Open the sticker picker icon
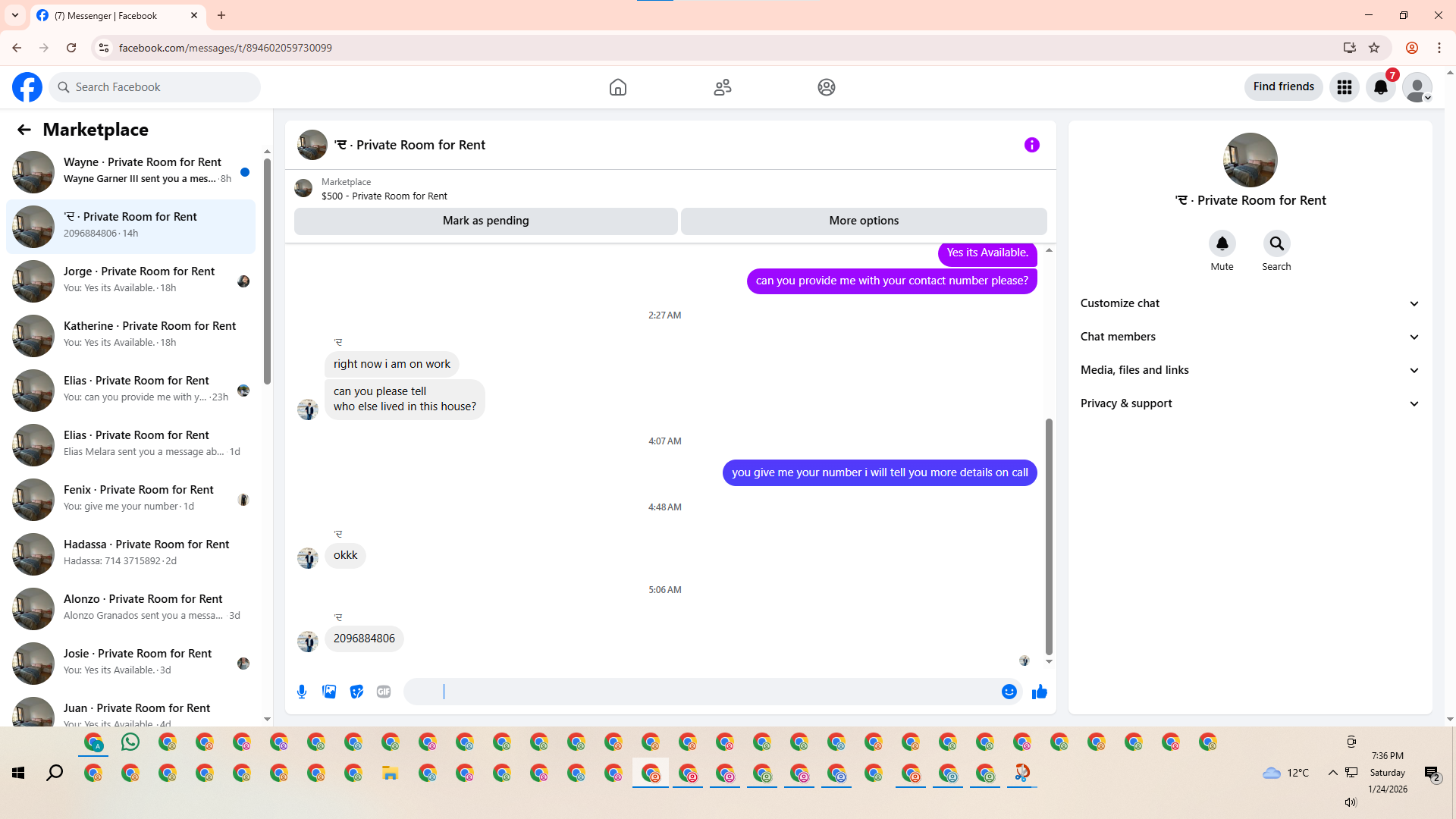Viewport: 1456px width, 819px height. tap(356, 692)
